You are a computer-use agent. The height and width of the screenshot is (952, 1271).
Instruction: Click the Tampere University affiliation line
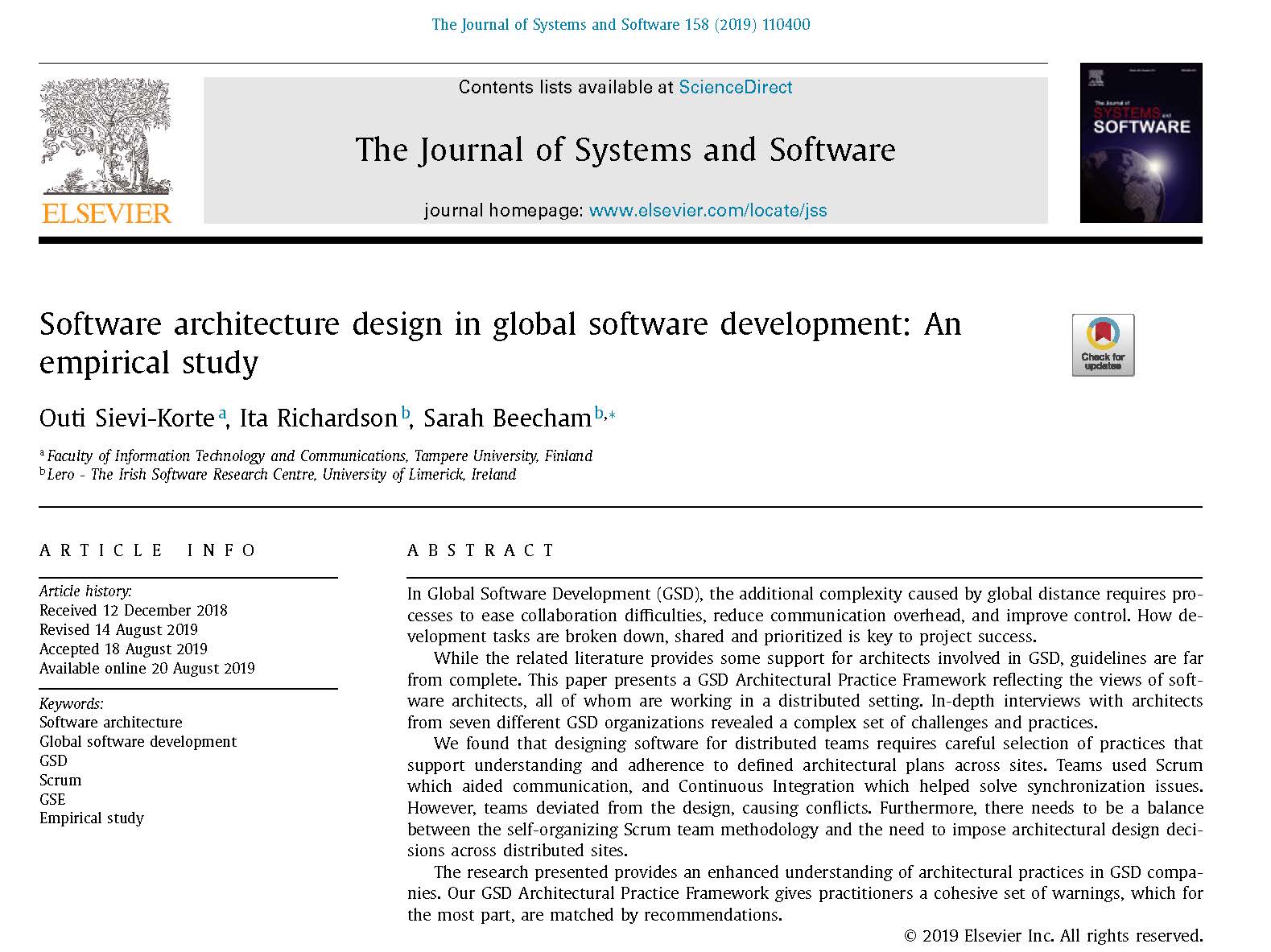click(x=320, y=456)
